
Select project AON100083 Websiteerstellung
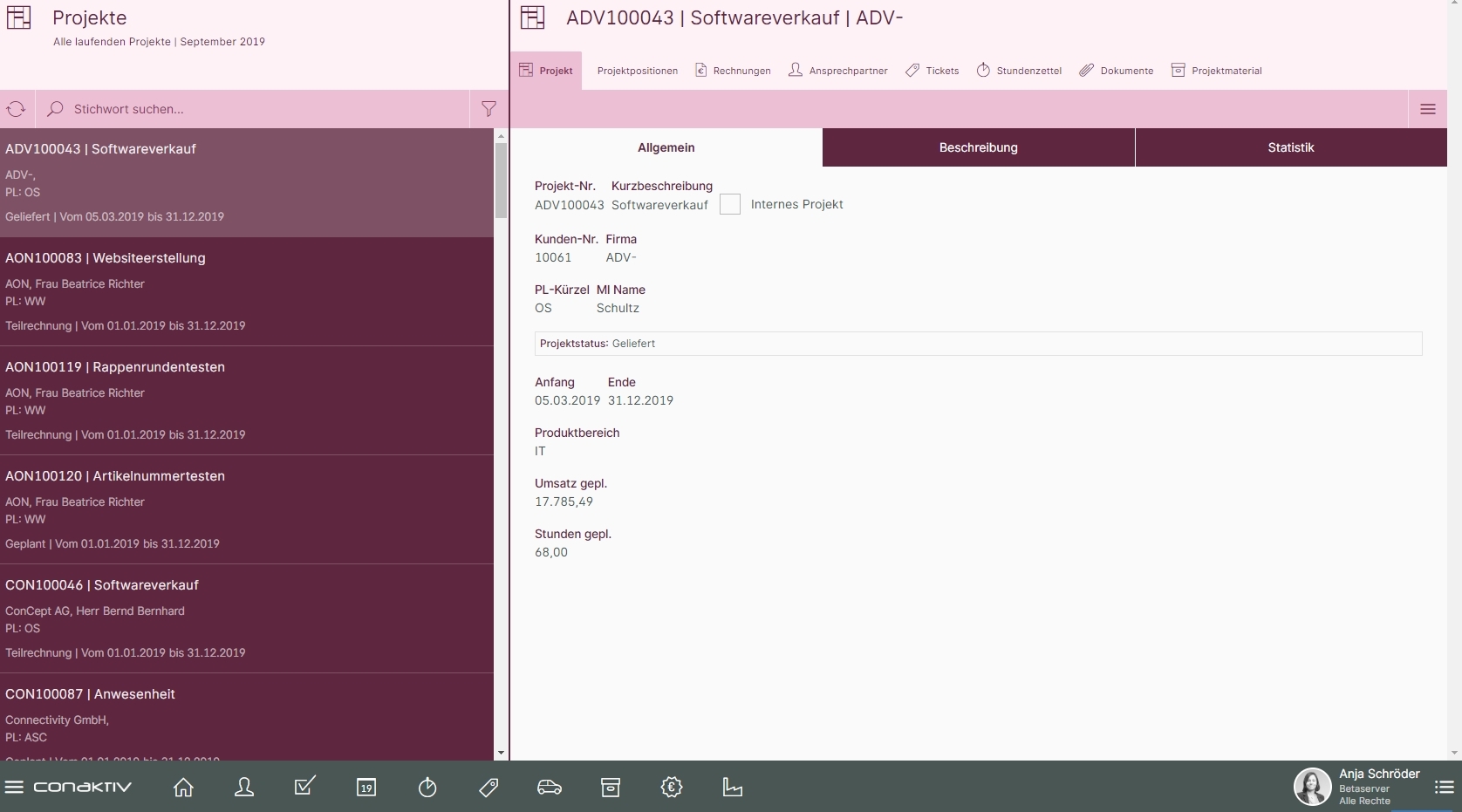point(247,291)
